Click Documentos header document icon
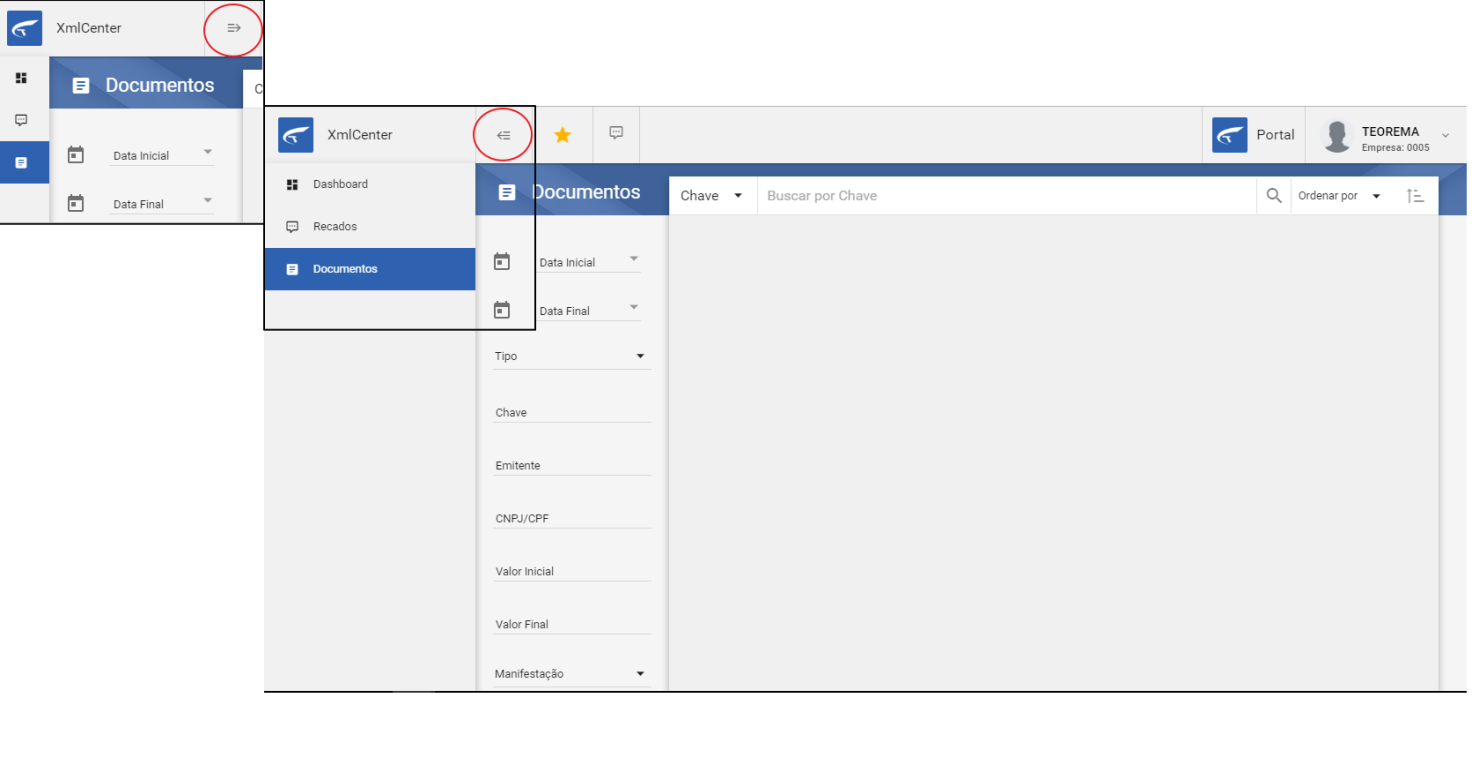Image resolution: width=1472 pixels, height=758 pixels. (507, 192)
